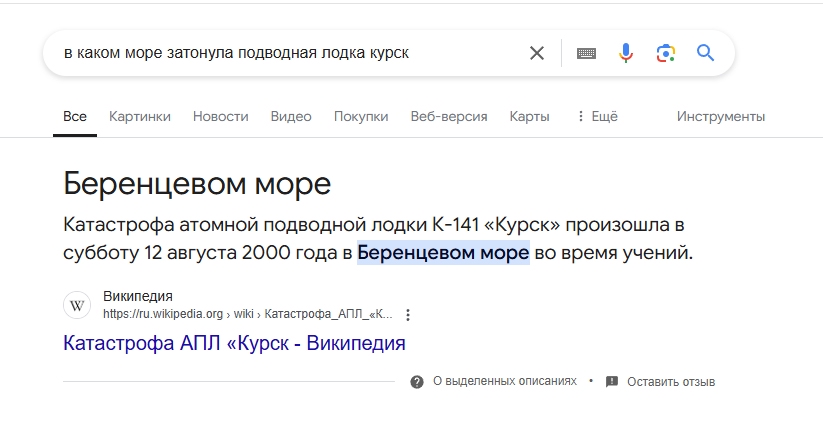
Task: Open the Видео results tab
Action: click(x=291, y=116)
